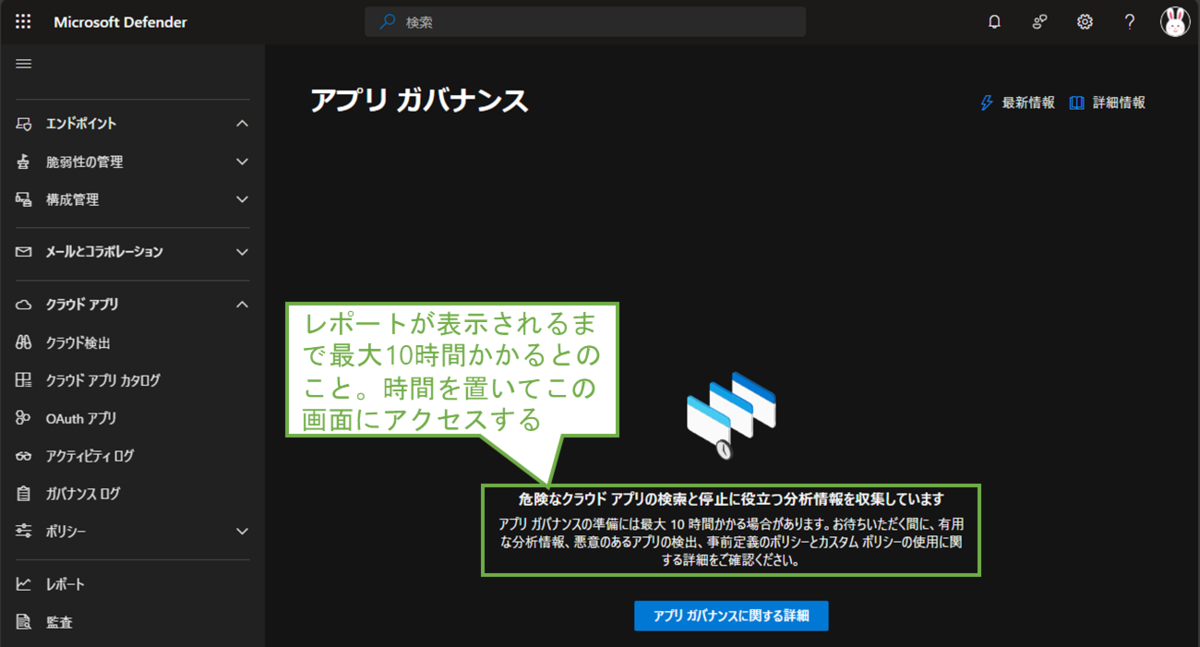Click the 脆弱性の管理 icon
Viewport: 1200px width, 647px height.
tap(24, 162)
